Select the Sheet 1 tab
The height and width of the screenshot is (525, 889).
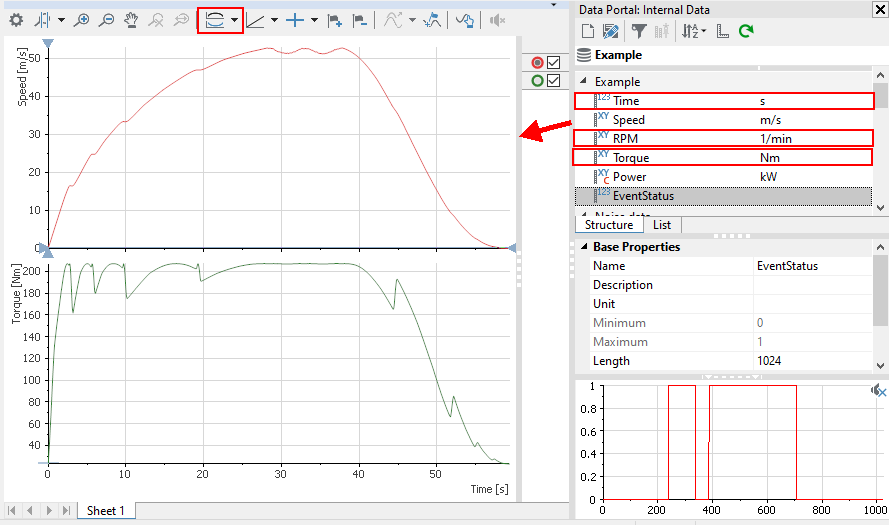click(x=106, y=511)
